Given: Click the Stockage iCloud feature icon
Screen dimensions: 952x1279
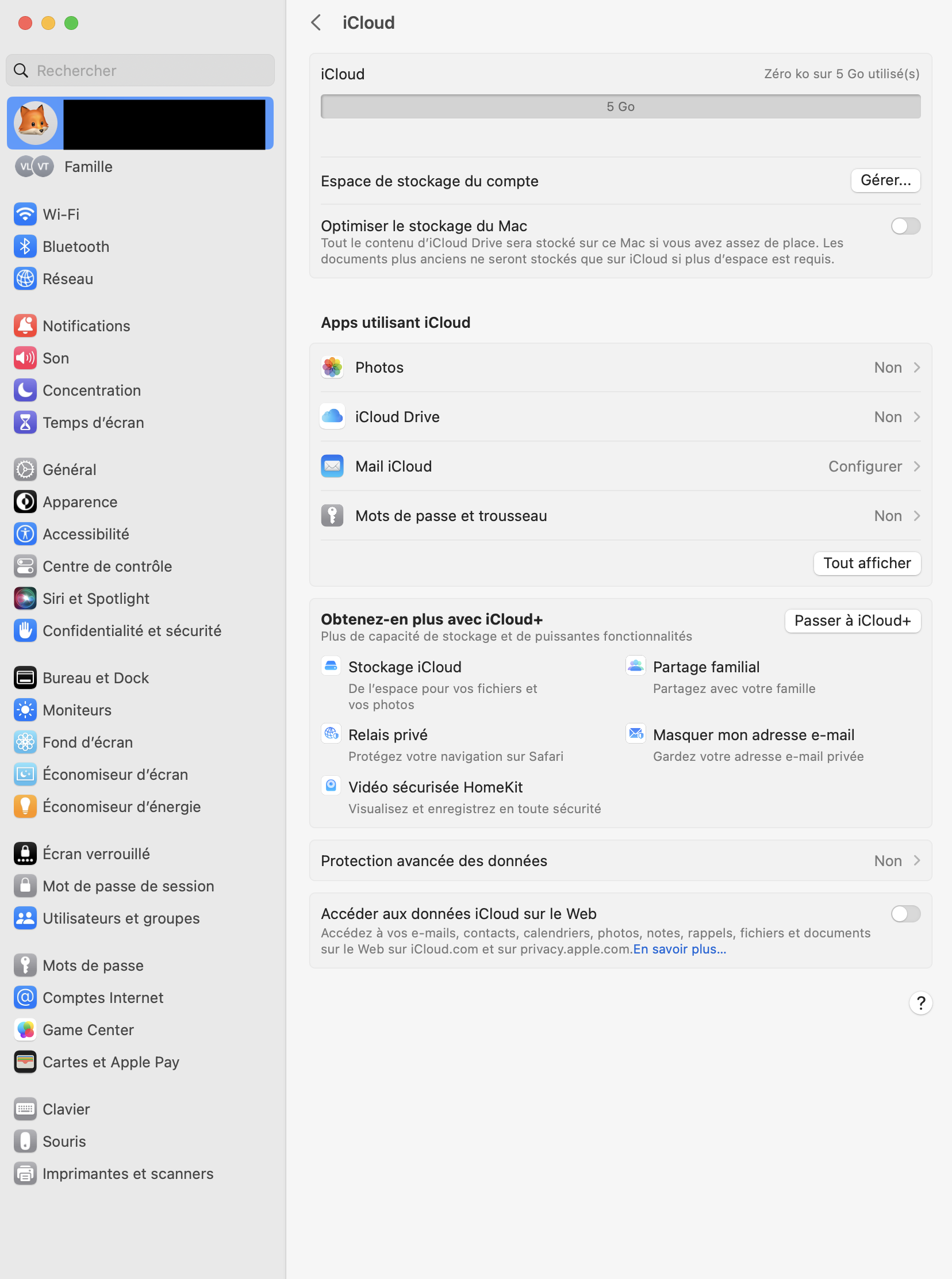Looking at the screenshot, I should click(331, 667).
